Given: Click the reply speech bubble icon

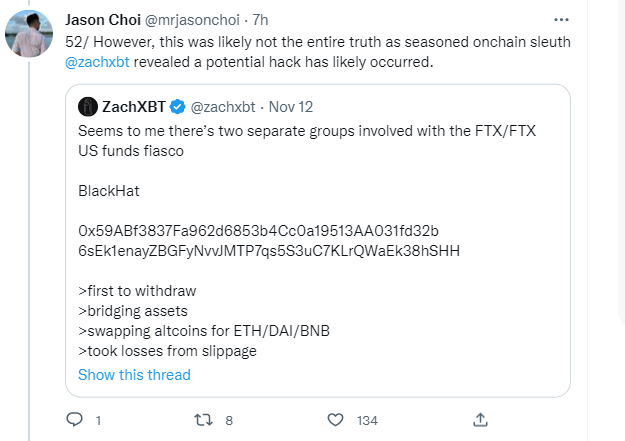Looking at the screenshot, I should (75, 420).
